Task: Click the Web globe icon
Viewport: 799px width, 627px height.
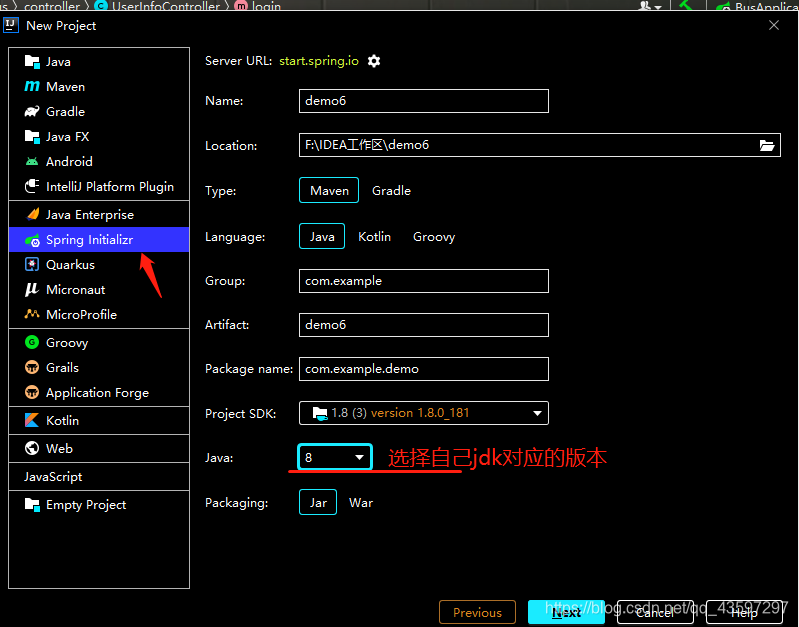Action: click(x=32, y=448)
